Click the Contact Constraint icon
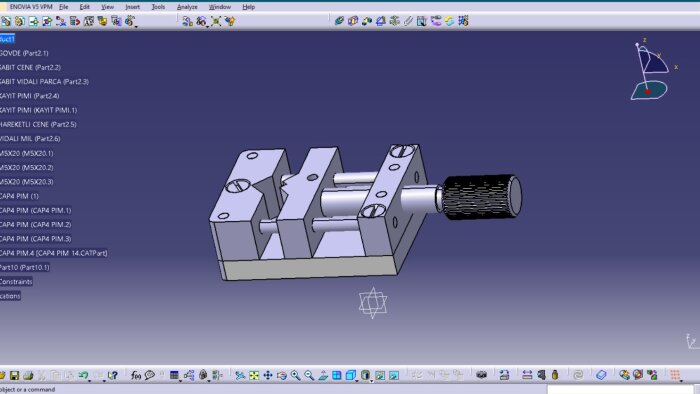 [353, 21]
